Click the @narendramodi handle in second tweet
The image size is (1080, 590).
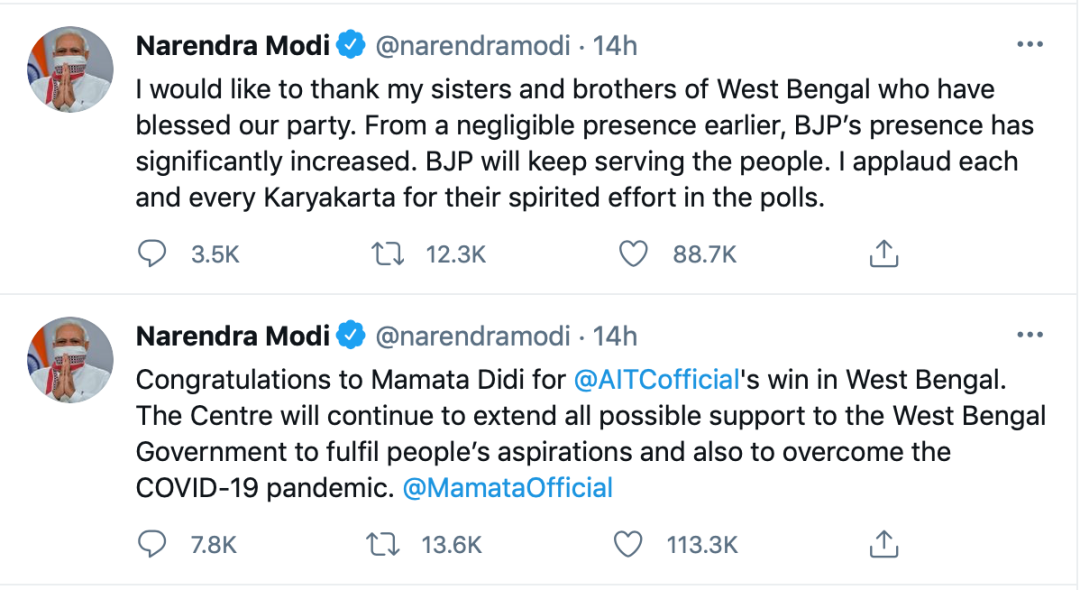pyautogui.click(x=472, y=336)
